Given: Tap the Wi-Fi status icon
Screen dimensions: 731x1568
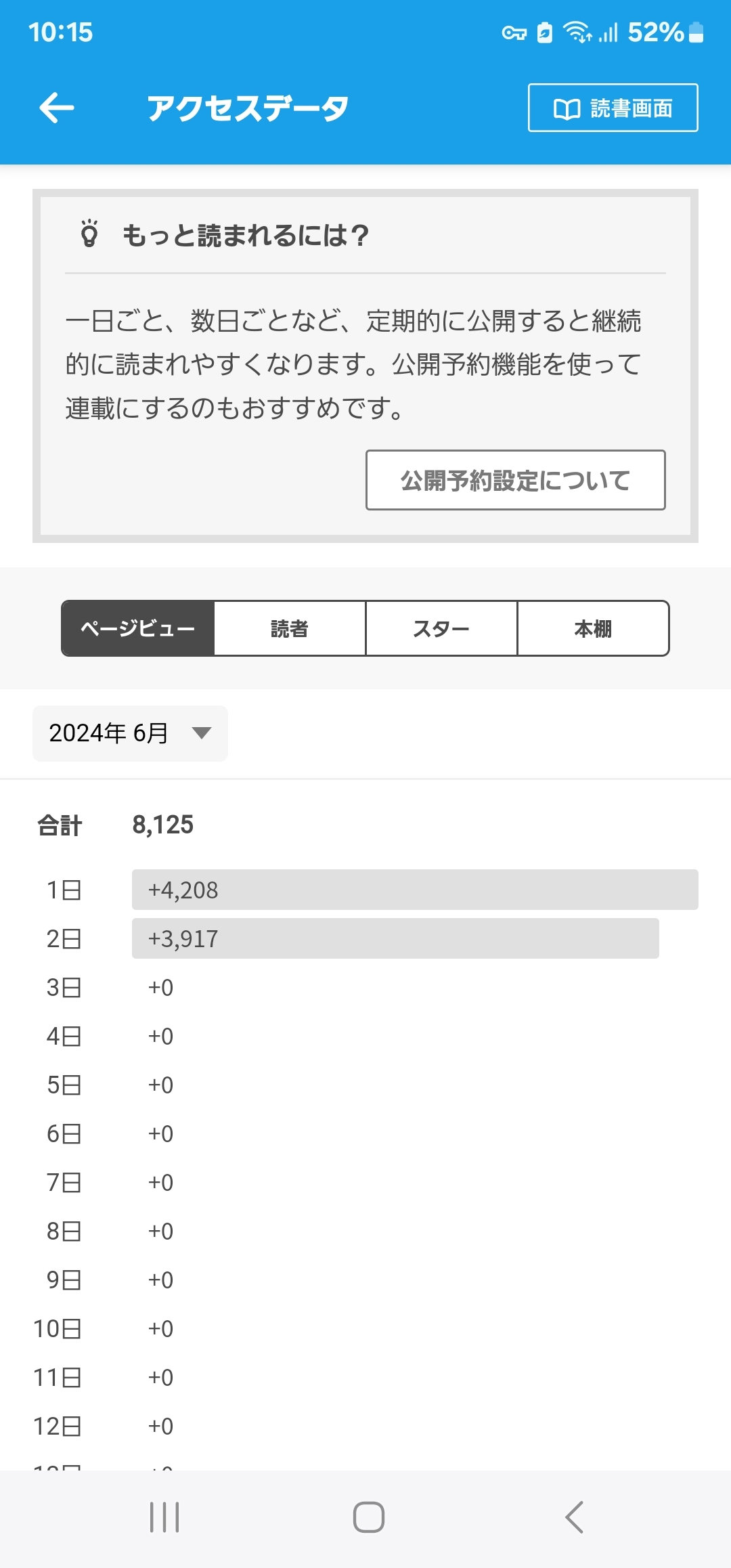Looking at the screenshot, I should (x=577, y=32).
